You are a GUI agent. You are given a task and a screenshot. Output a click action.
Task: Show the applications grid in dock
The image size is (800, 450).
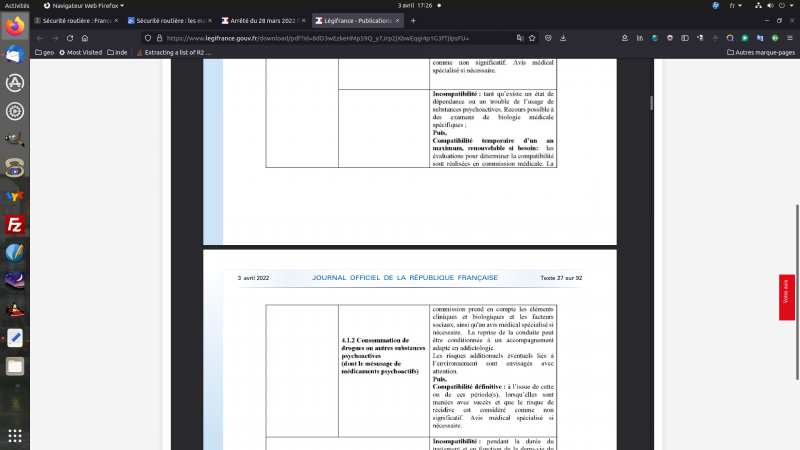tap(15, 436)
